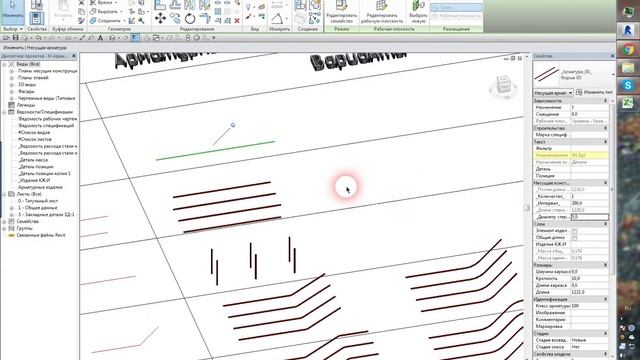This screenshot has height=360, width=640.
Task: Expand the Семейства node
Action: tap(4, 222)
